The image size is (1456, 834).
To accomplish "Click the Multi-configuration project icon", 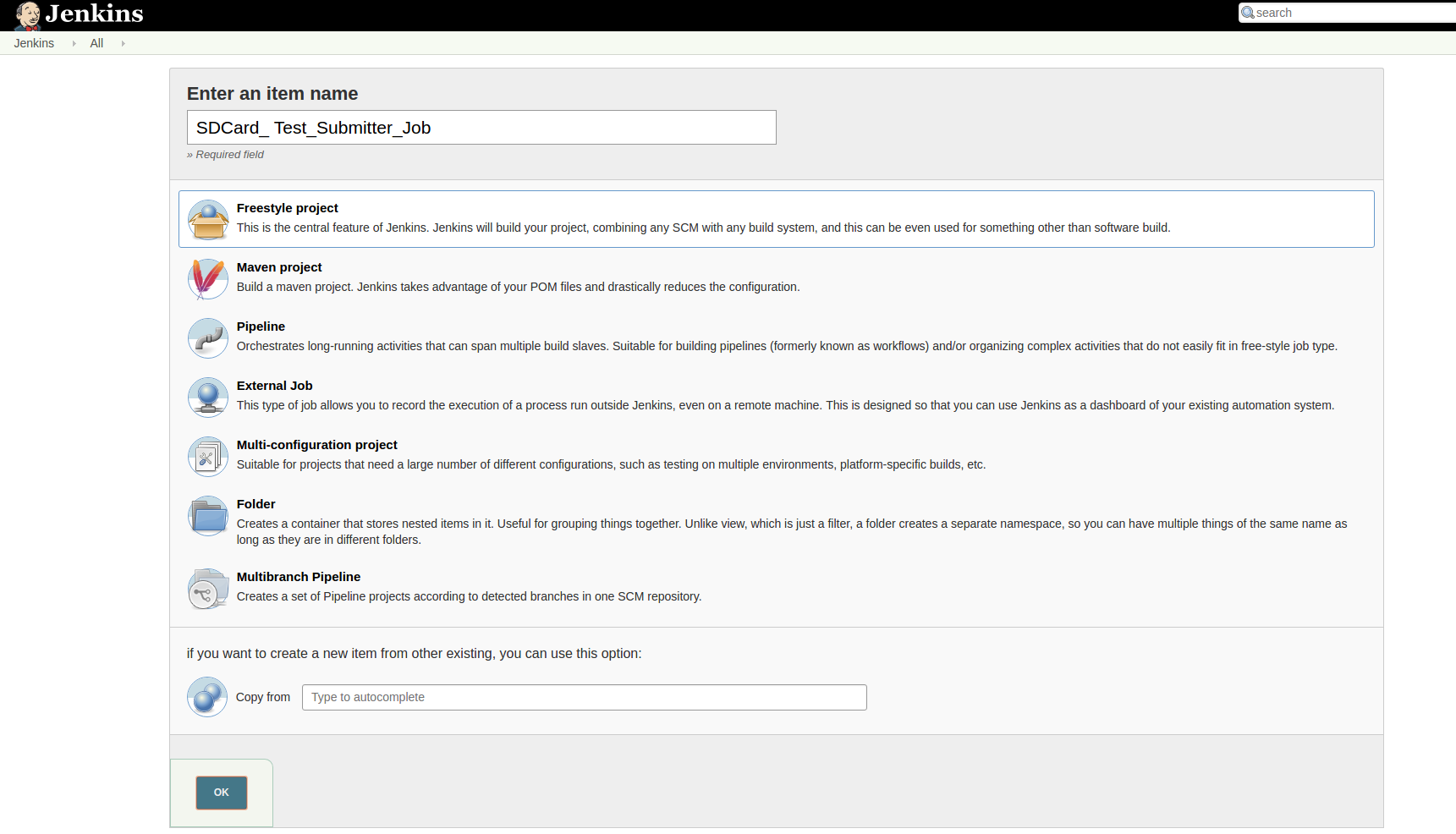I will [x=208, y=457].
